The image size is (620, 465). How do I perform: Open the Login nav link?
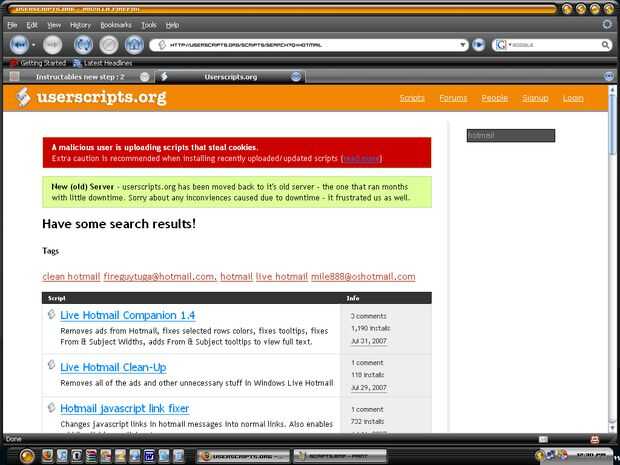click(573, 98)
